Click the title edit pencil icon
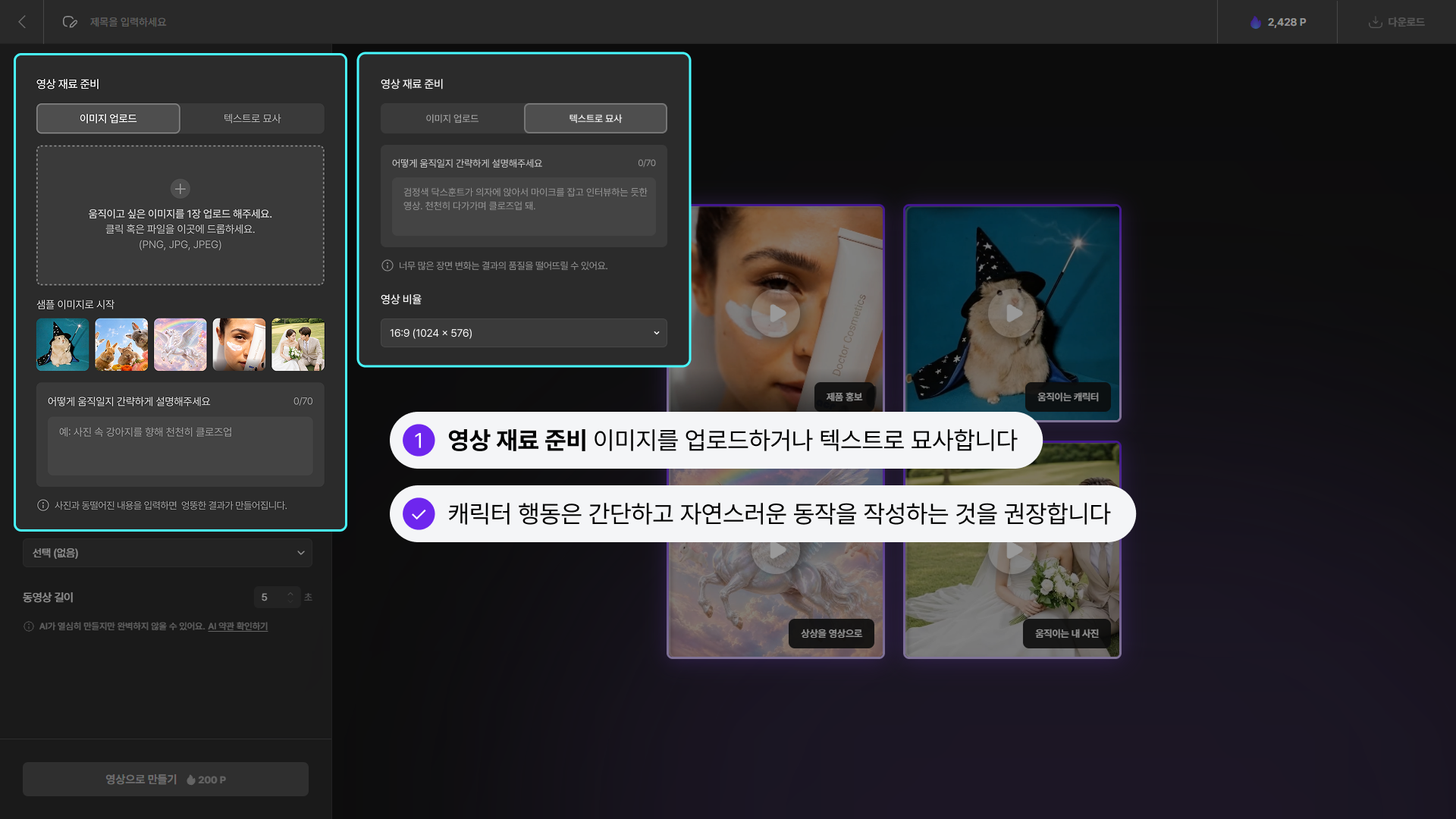The image size is (1456, 819). tap(70, 22)
